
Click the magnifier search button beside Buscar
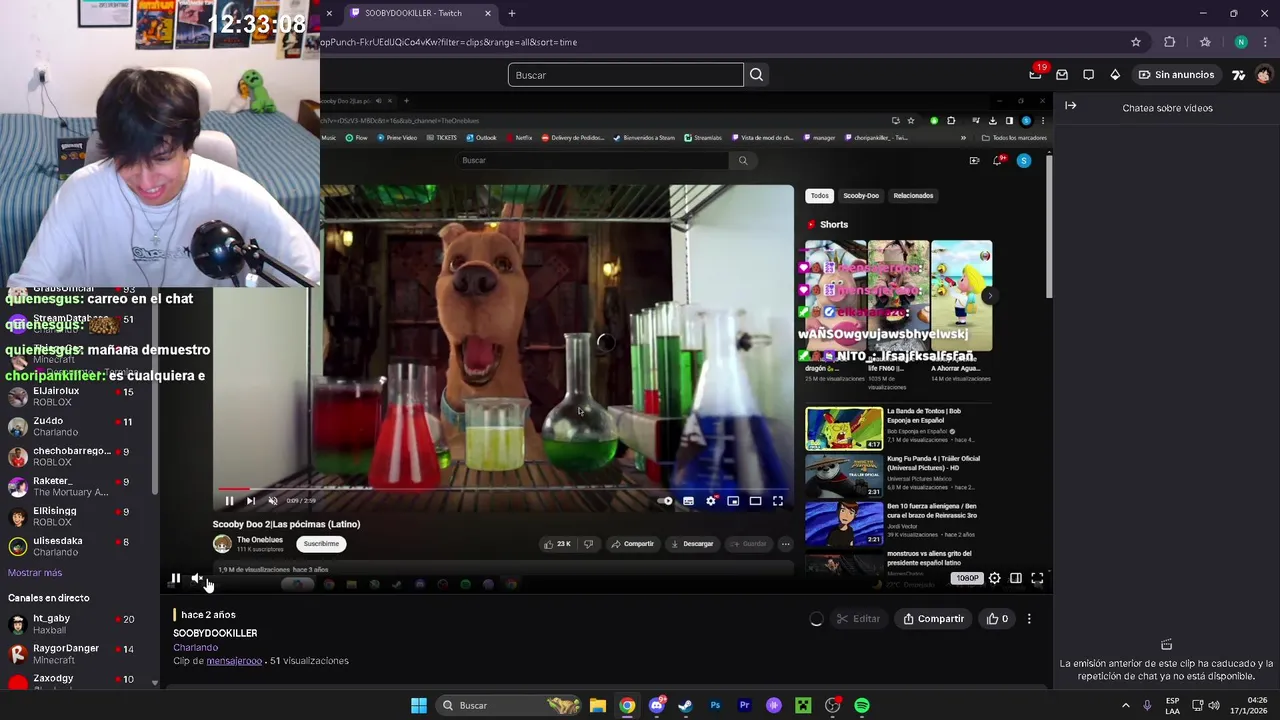pos(756,74)
